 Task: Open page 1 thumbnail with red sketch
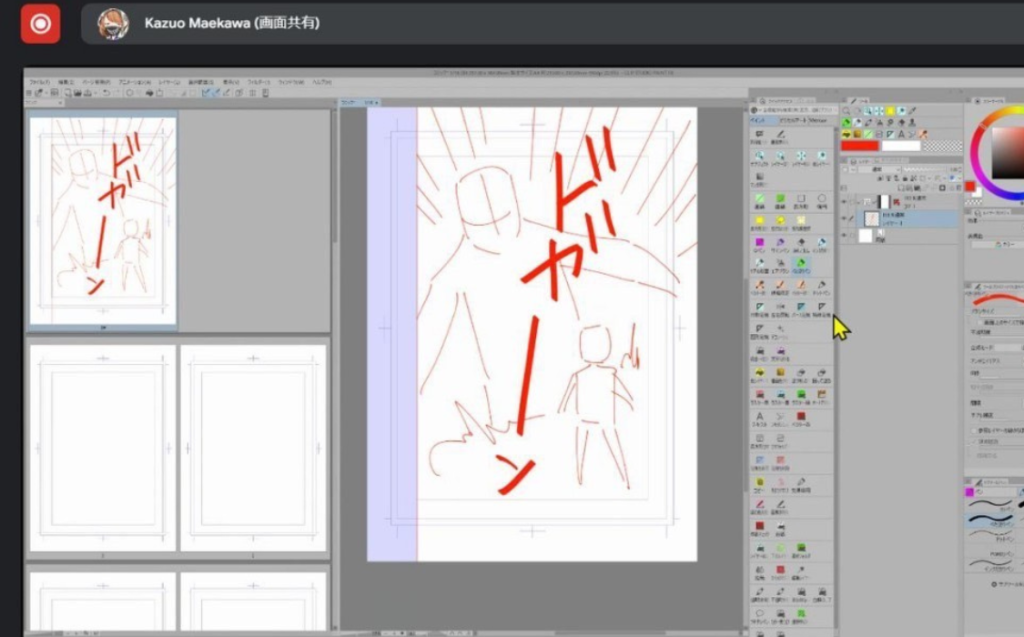point(103,220)
